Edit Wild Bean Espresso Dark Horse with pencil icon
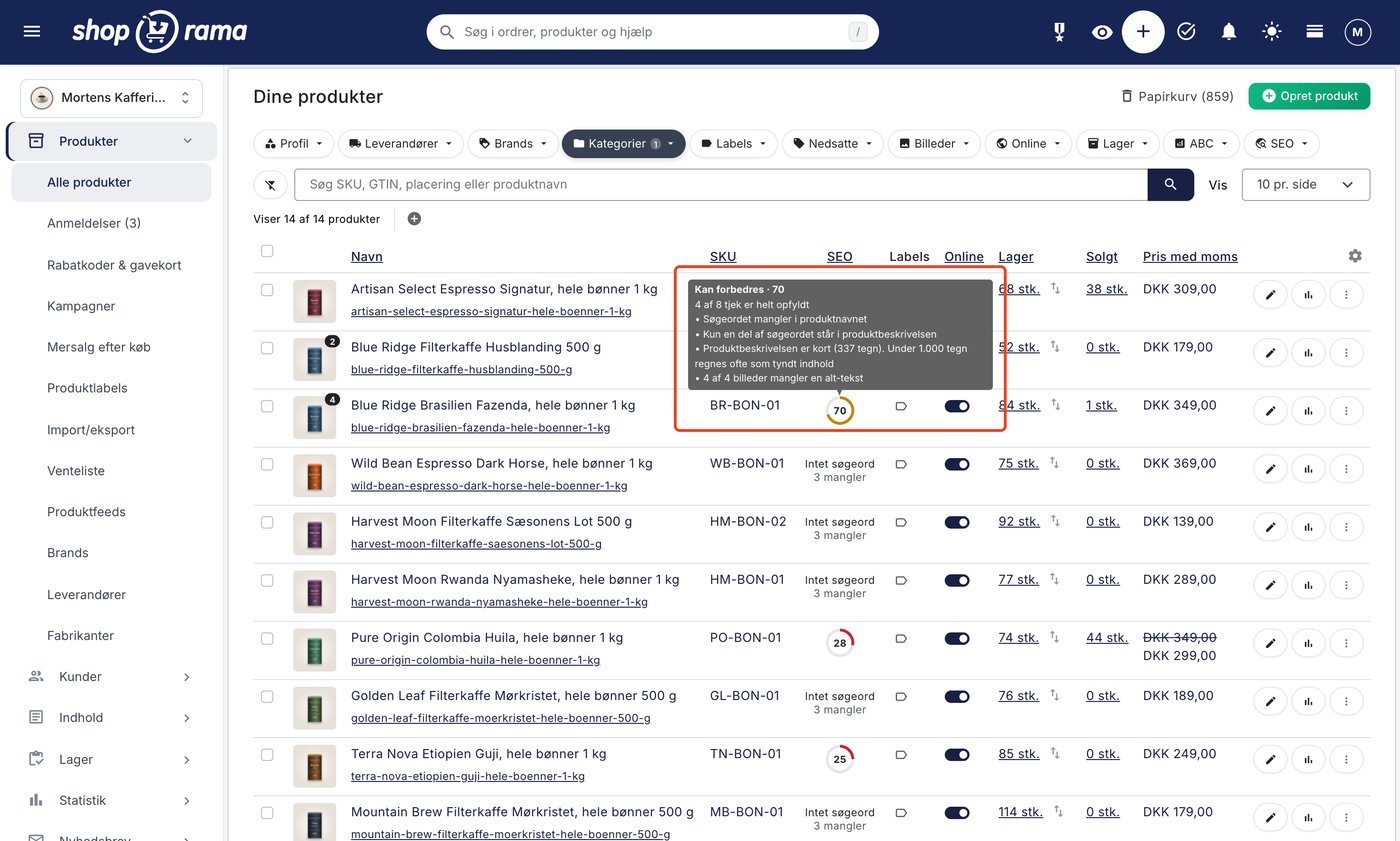The width and height of the screenshot is (1400, 841). pyautogui.click(x=1270, y=469)
